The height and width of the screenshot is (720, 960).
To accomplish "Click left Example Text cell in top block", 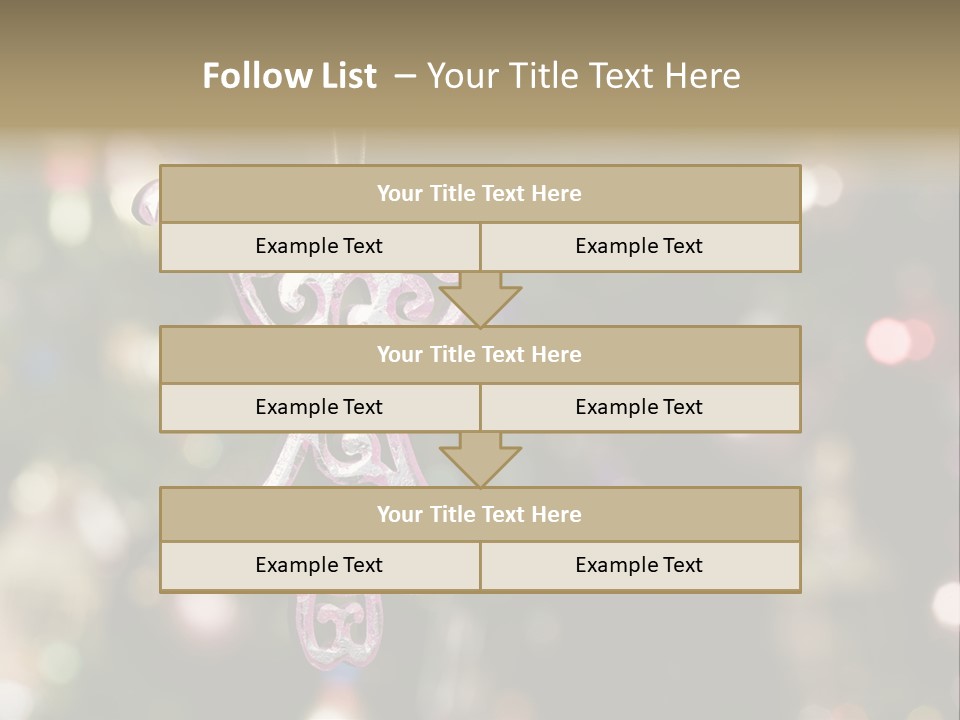I will [x=319, y=246].
